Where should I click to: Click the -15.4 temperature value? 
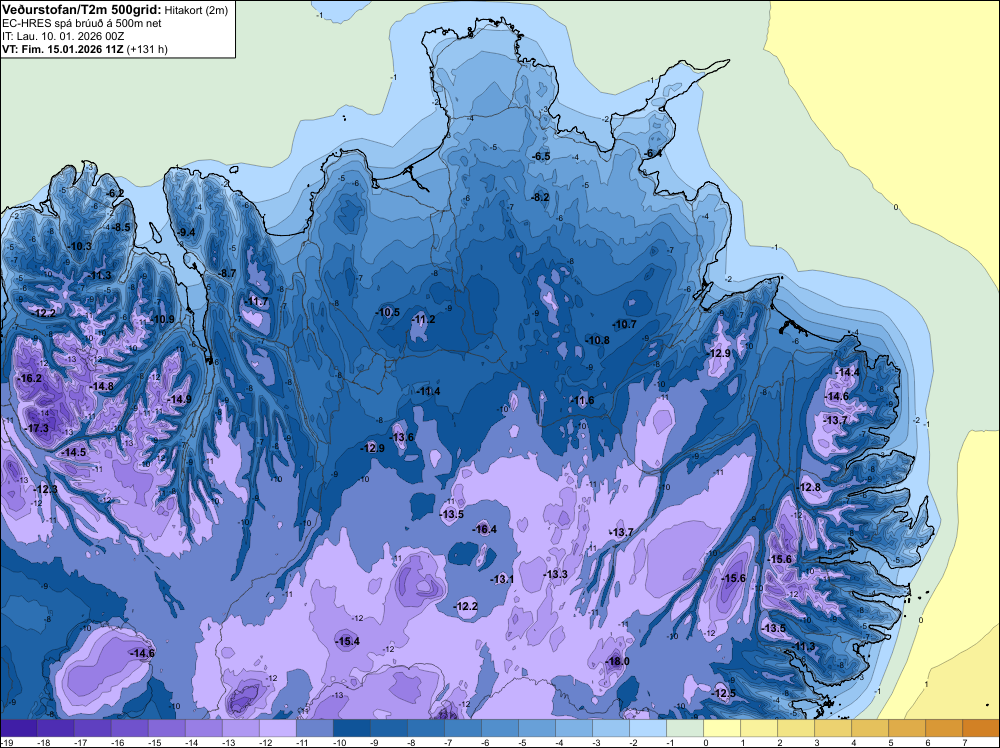348,642
